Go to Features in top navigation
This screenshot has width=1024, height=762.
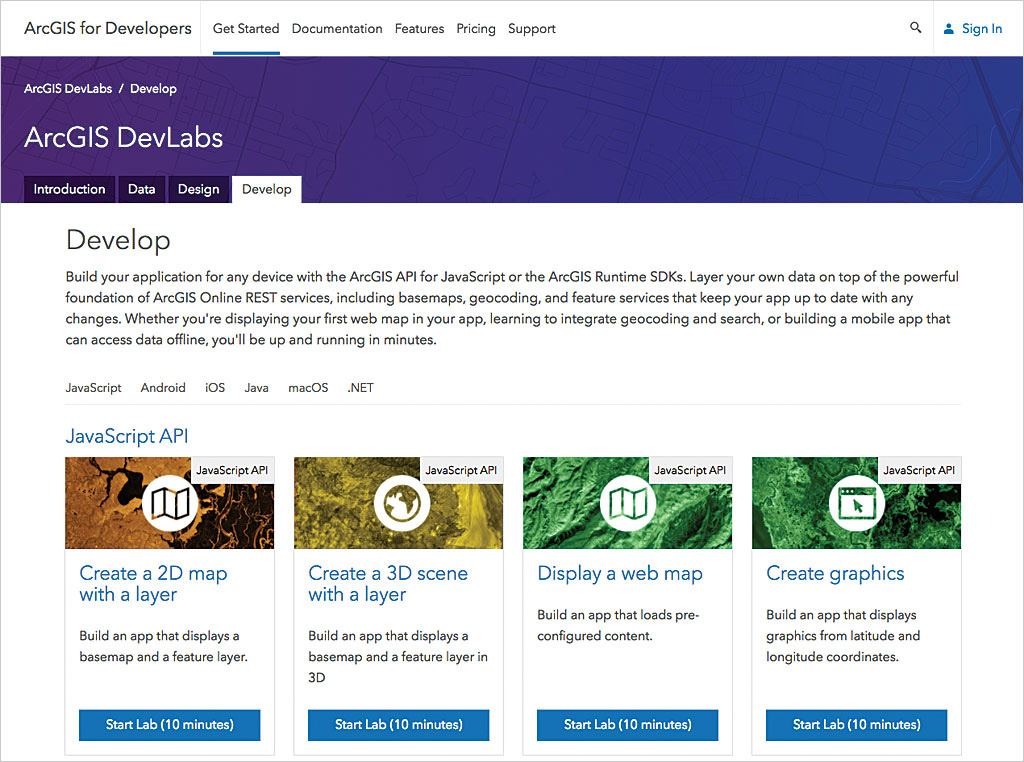coord(419,29)
